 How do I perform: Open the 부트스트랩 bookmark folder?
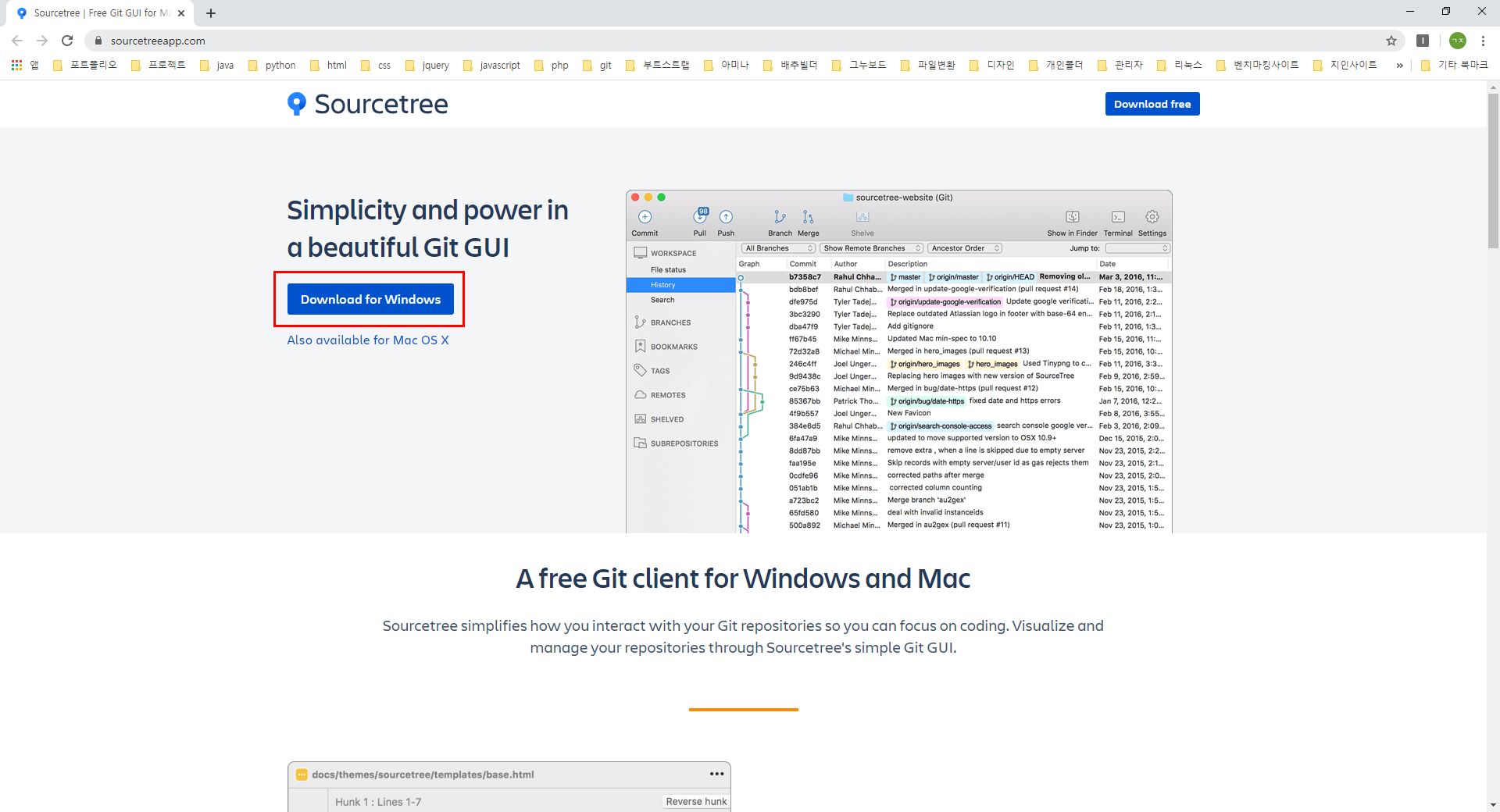tap(658, 66)
